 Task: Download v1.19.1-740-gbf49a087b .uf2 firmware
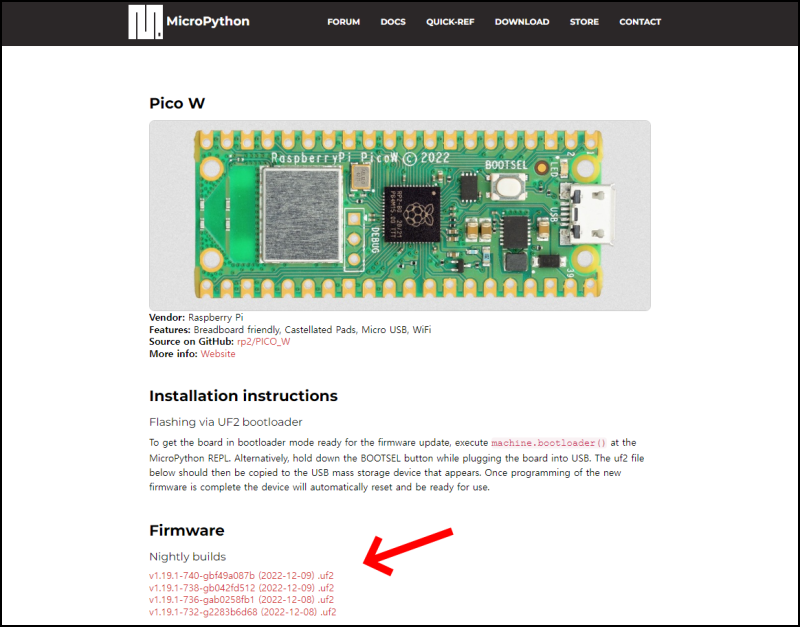(241, 576)
